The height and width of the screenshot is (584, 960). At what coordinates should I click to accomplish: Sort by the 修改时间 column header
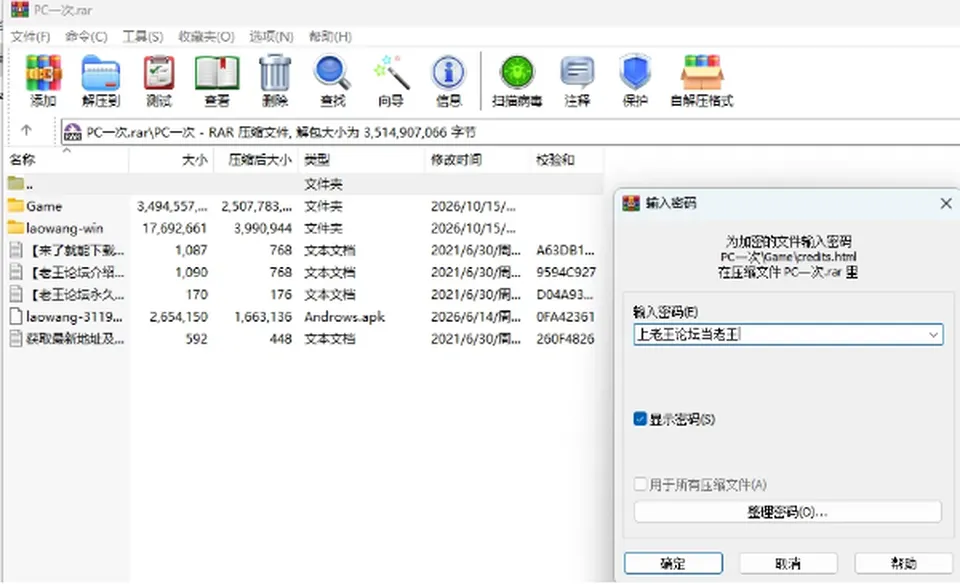(477, 160)
